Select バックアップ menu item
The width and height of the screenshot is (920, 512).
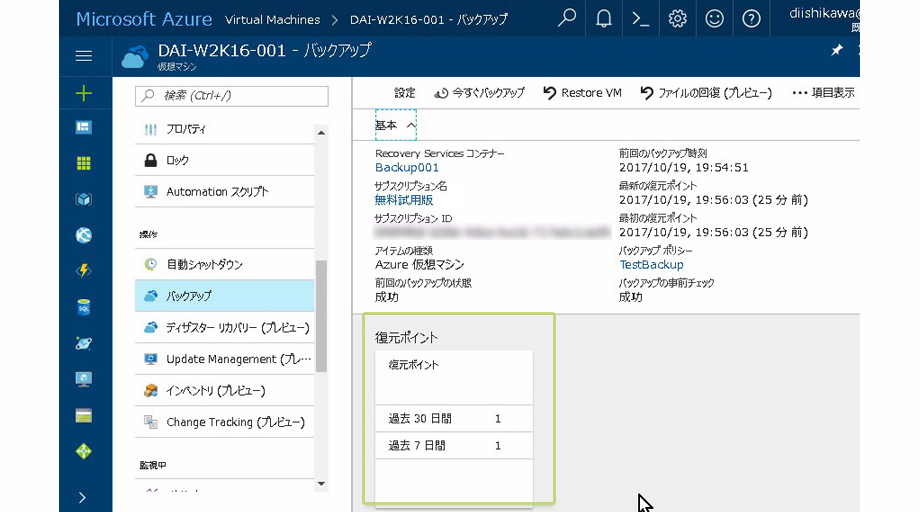click(x=225, y=296)
